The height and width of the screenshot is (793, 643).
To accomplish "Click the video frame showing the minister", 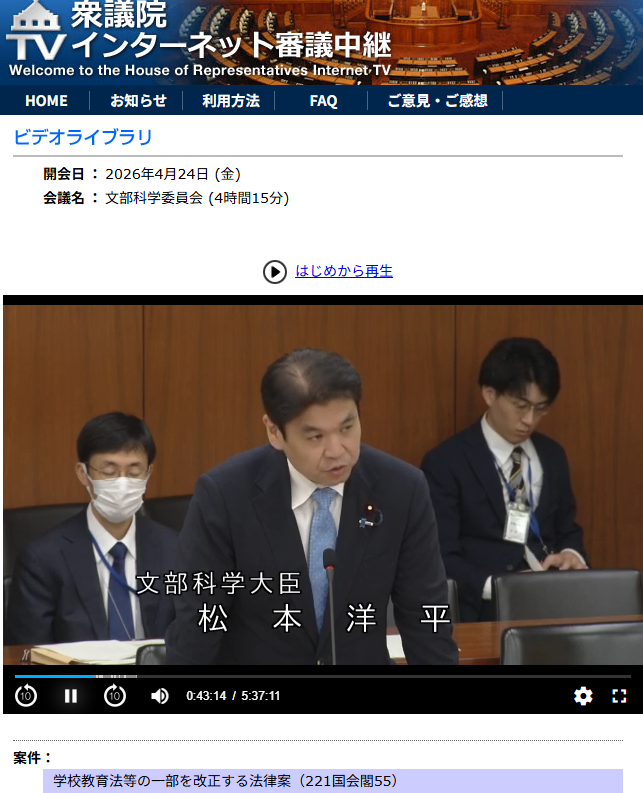I will (322, 480).
